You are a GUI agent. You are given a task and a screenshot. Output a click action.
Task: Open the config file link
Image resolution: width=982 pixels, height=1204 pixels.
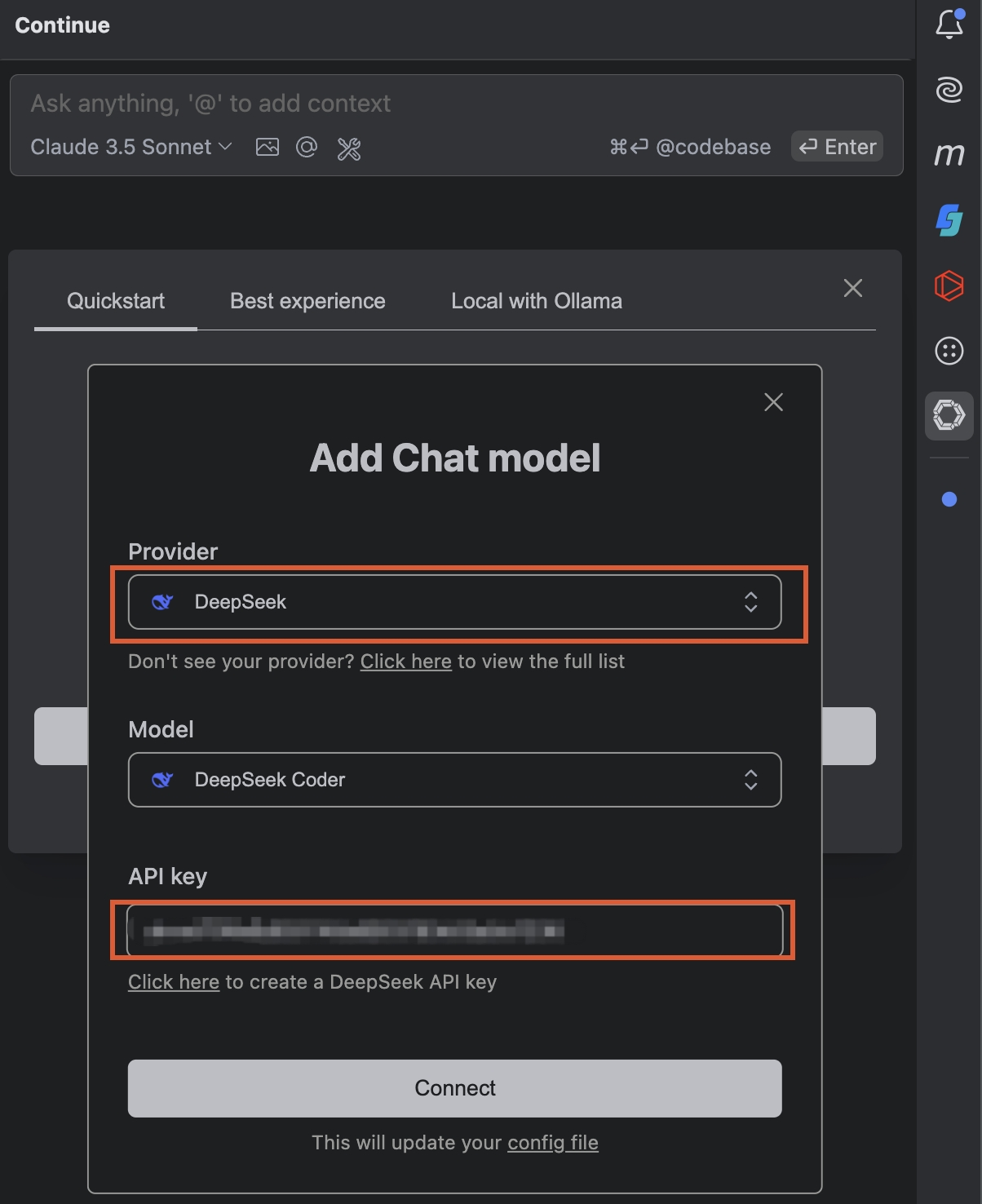553,1143
